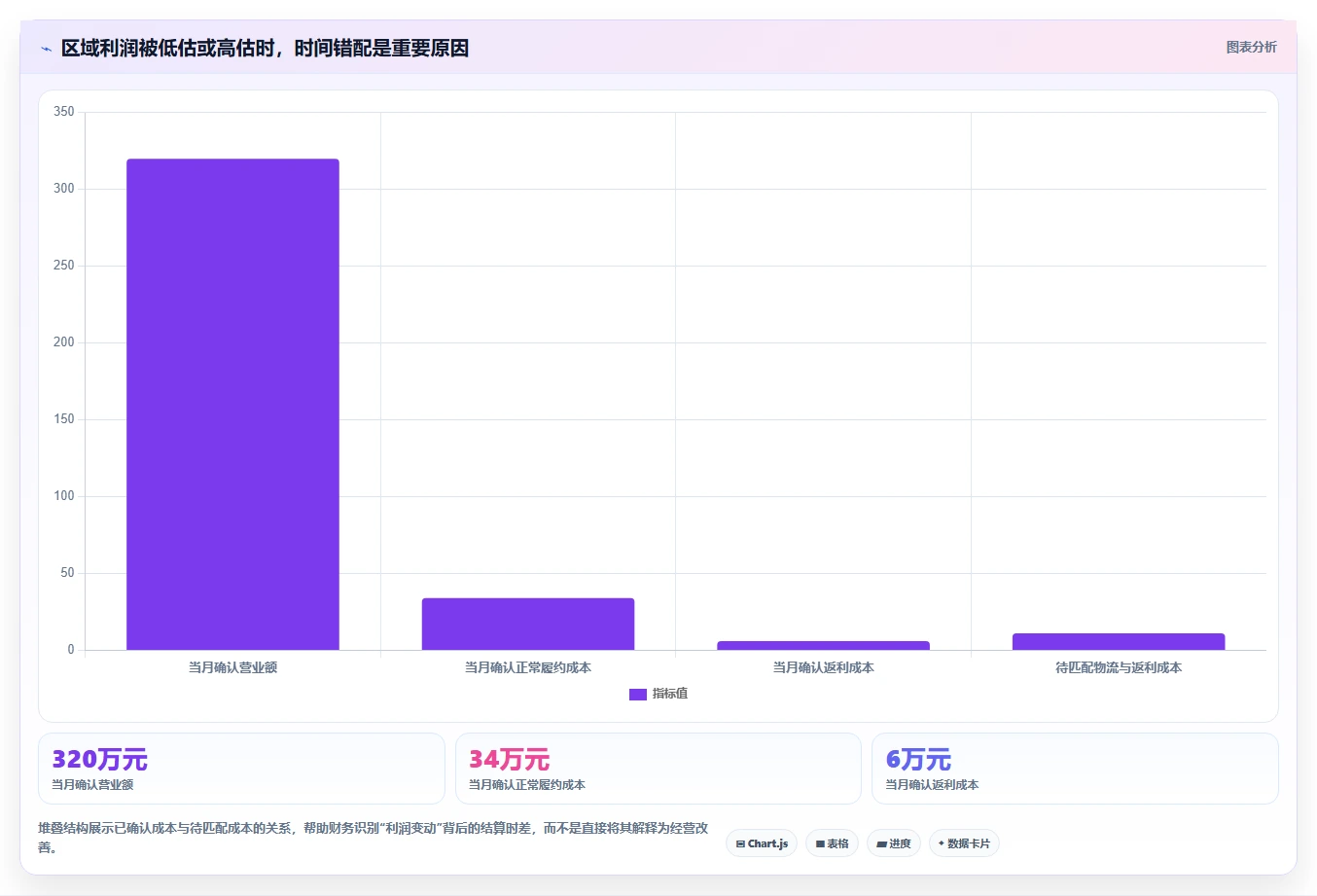Click the 当月确认正常履约成本 x-axis label
Image resolution: width=1317 pixels, height=896 pixels.
528,667
